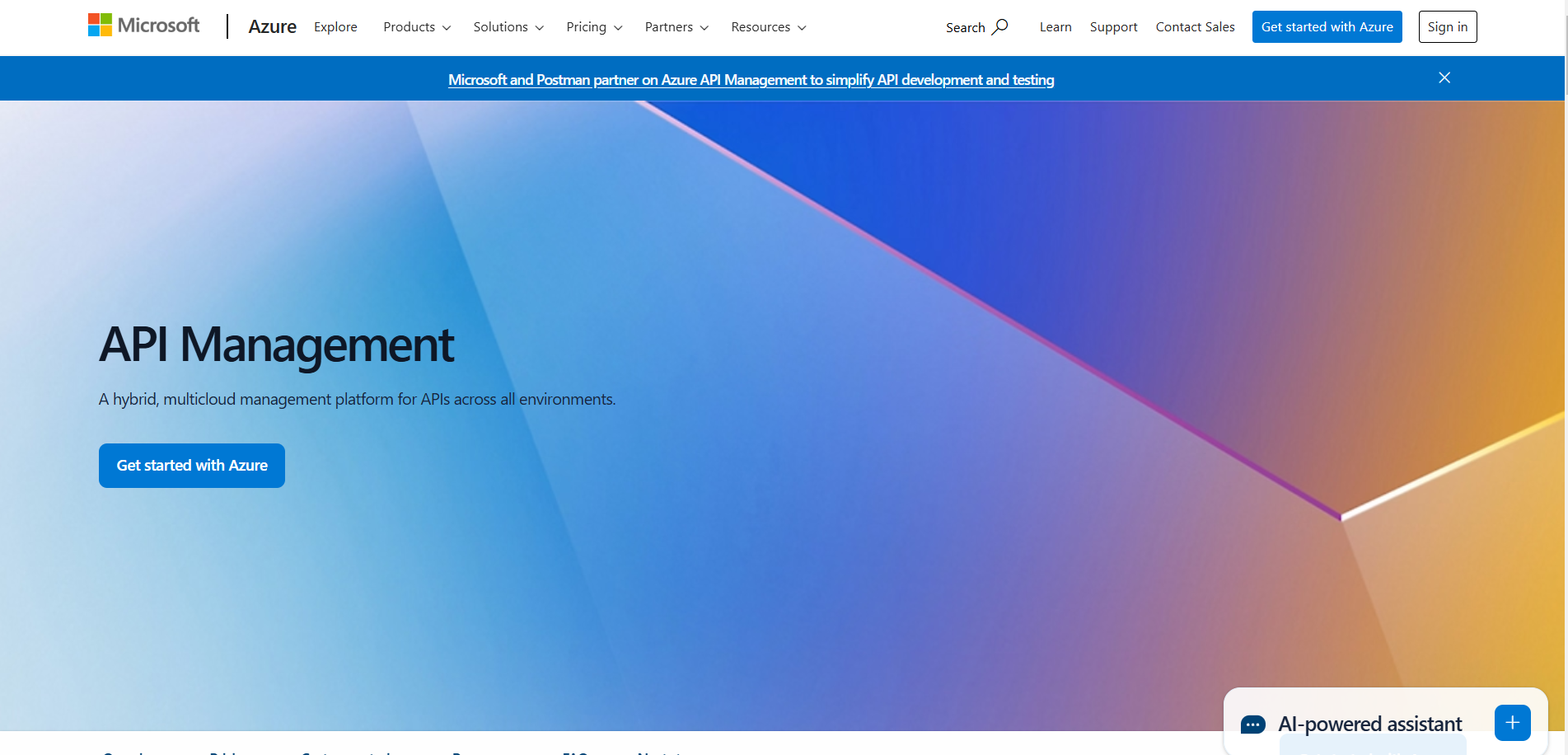Expand the Pricing menu
The width and height of the screenshot is (1568, 755).
point(594,27)
